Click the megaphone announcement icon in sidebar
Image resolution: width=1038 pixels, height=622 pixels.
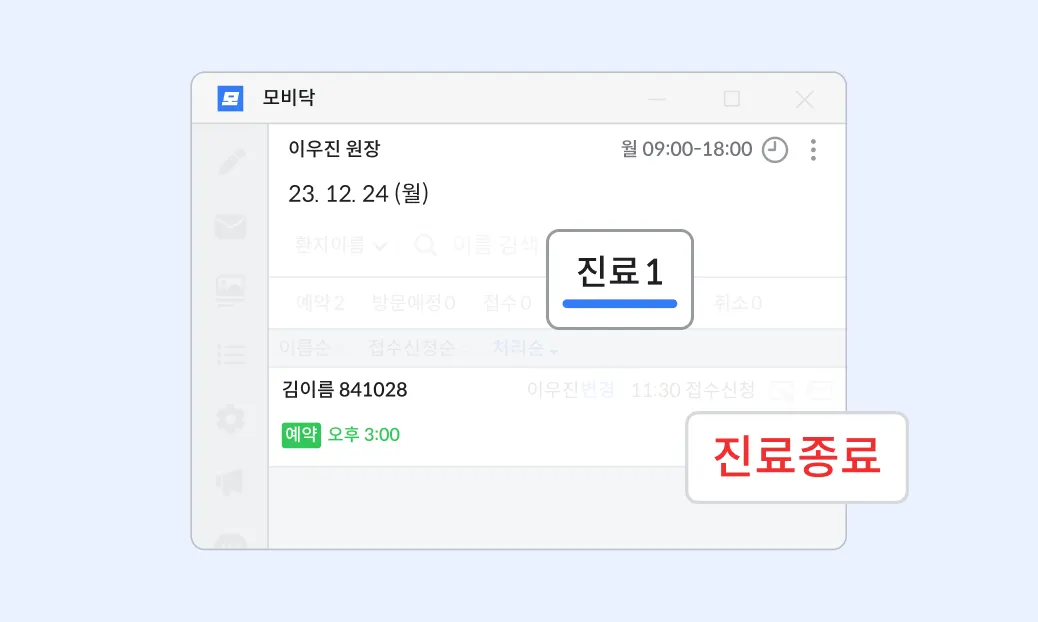[x=230, y=482]
